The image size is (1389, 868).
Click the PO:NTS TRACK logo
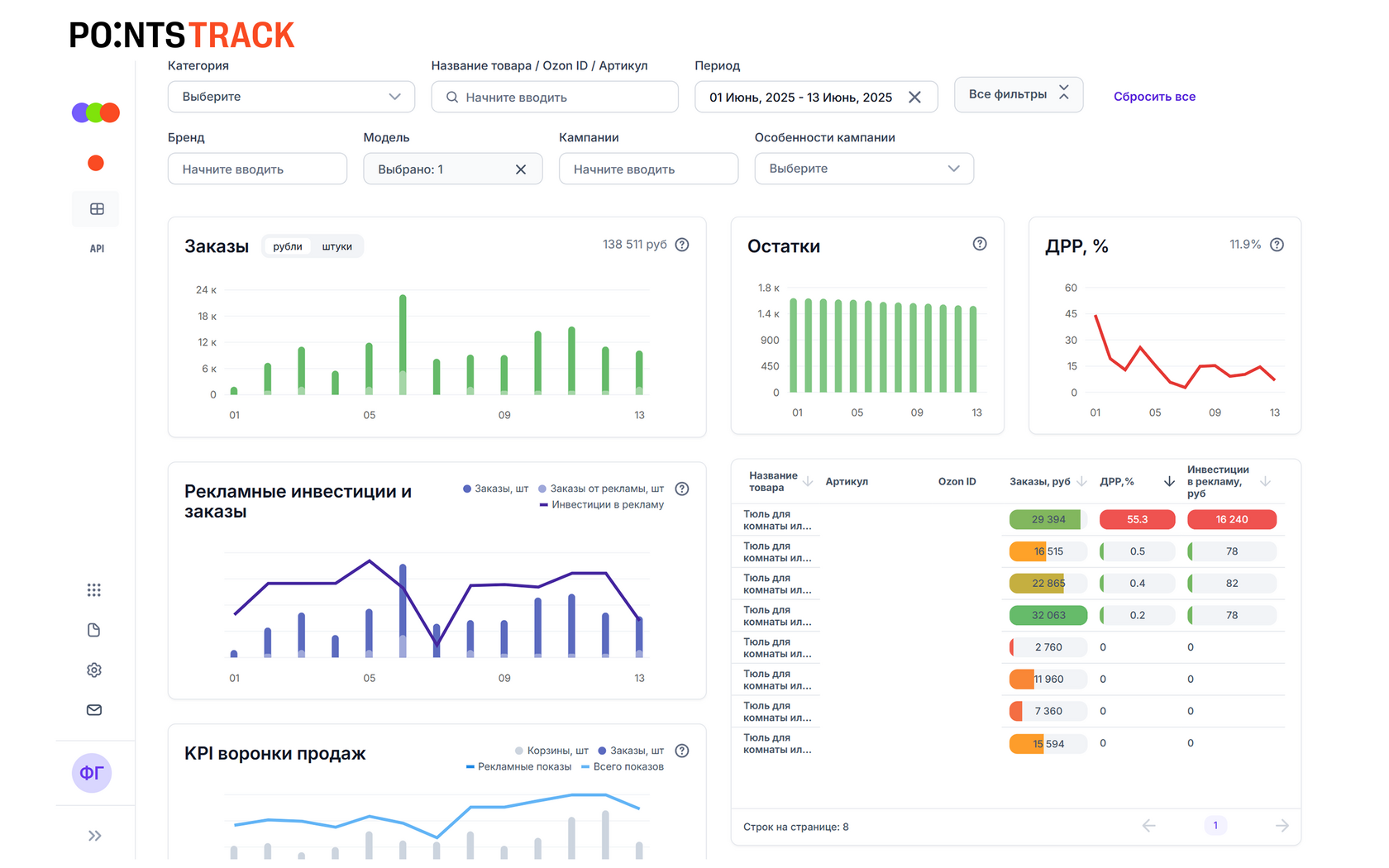[x=182, y=36]
